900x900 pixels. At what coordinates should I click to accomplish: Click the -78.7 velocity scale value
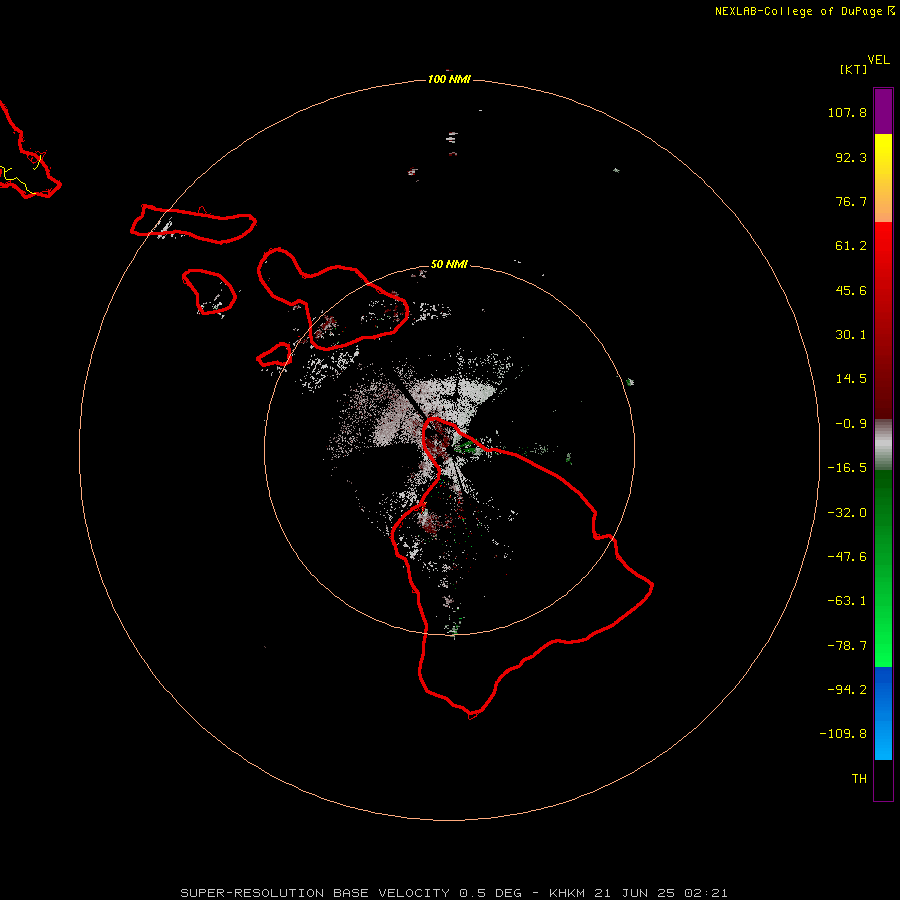pos(847,646)
